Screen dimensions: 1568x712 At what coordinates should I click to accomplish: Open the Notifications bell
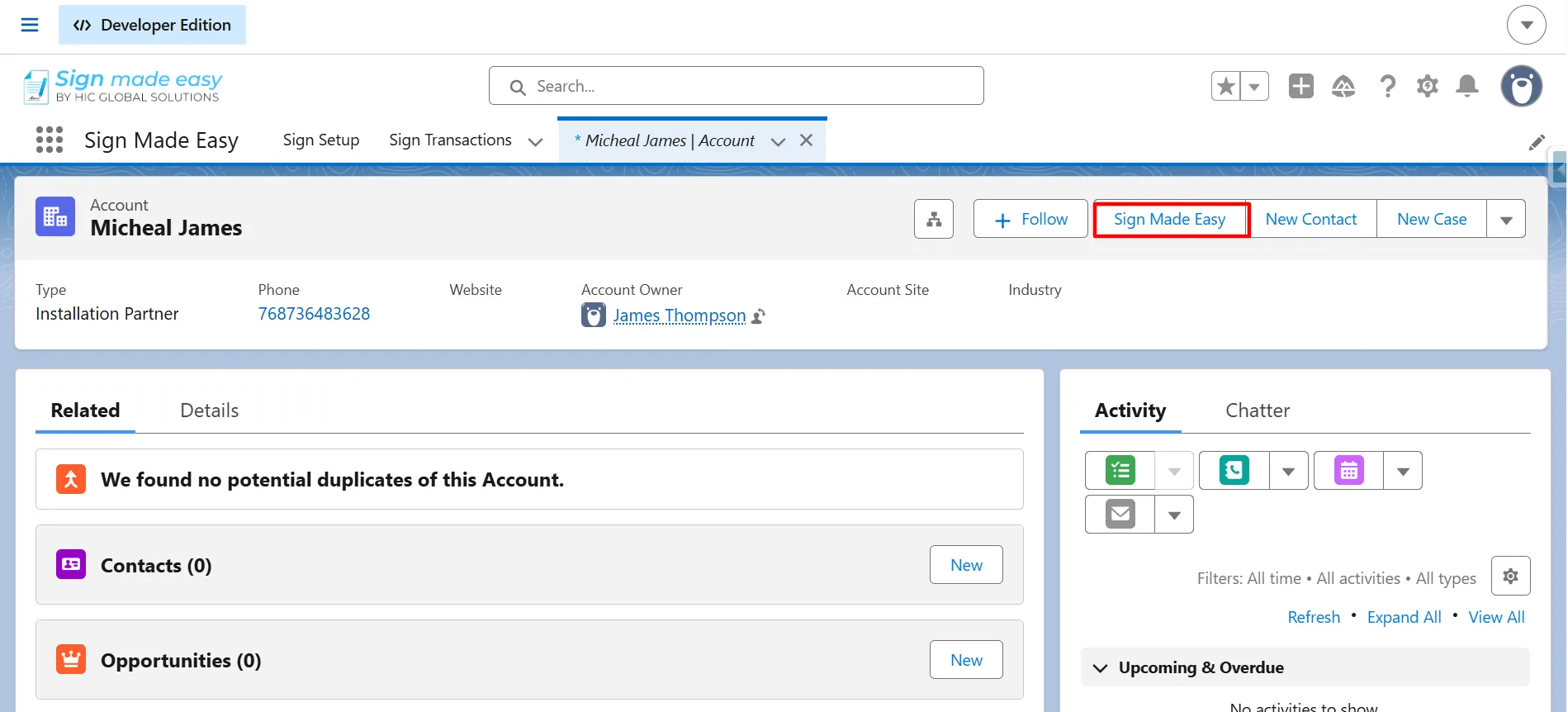[1467, 86]
